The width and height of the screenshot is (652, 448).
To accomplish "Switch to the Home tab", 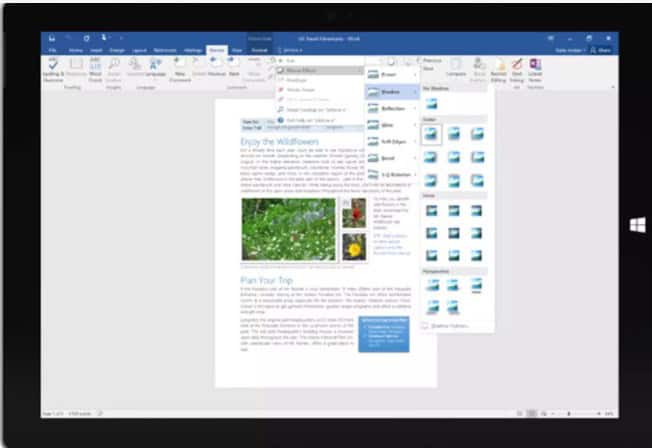I will coord(76,50).
